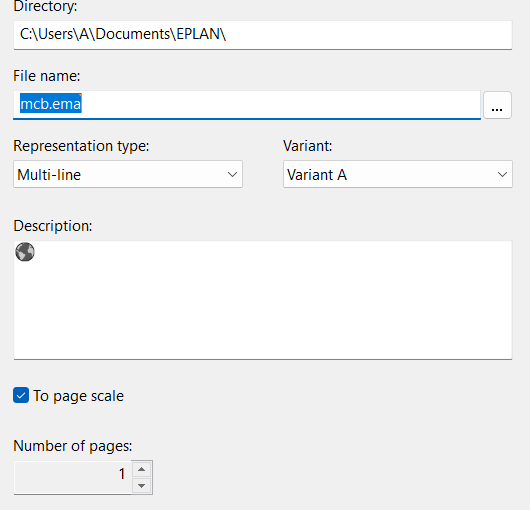The width and height of the screenshot is (530, 510).
Task: Open the Multi-line representation type dropdown
Action: 128,174
